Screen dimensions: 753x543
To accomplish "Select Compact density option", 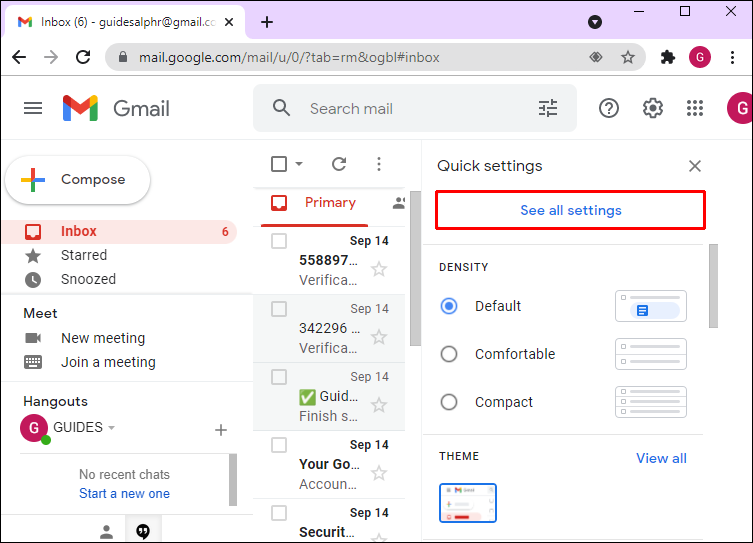I will [449, 402].
